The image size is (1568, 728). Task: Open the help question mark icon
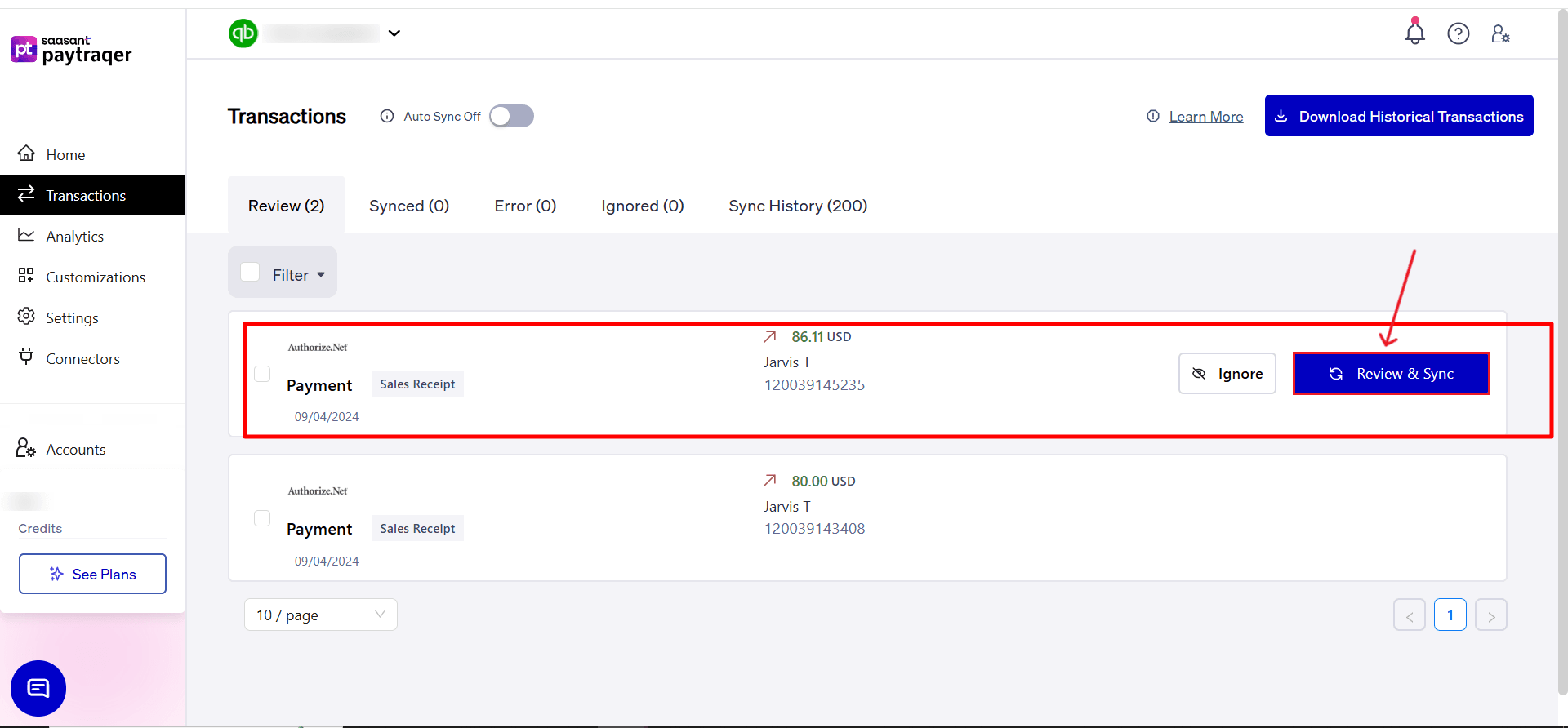[1459, 33]
